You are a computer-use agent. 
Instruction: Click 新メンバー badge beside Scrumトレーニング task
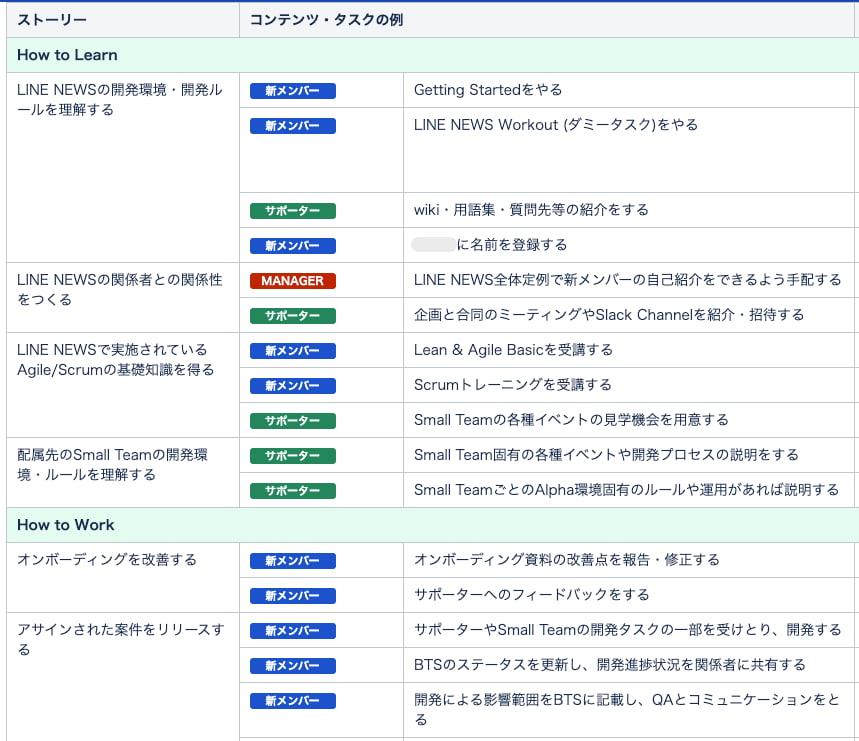[293, 386]
